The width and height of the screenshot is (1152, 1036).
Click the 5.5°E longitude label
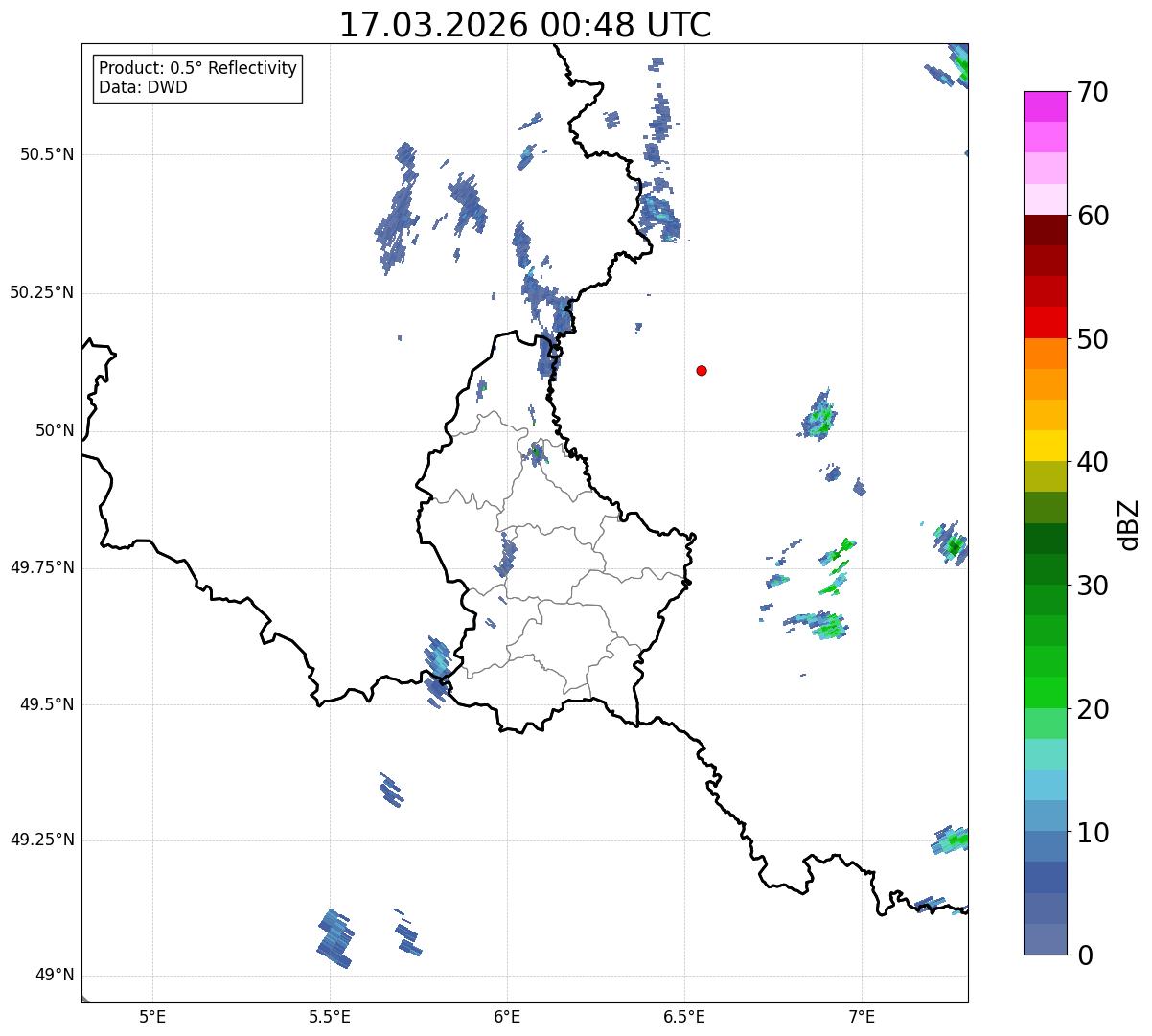(330, 1016)
